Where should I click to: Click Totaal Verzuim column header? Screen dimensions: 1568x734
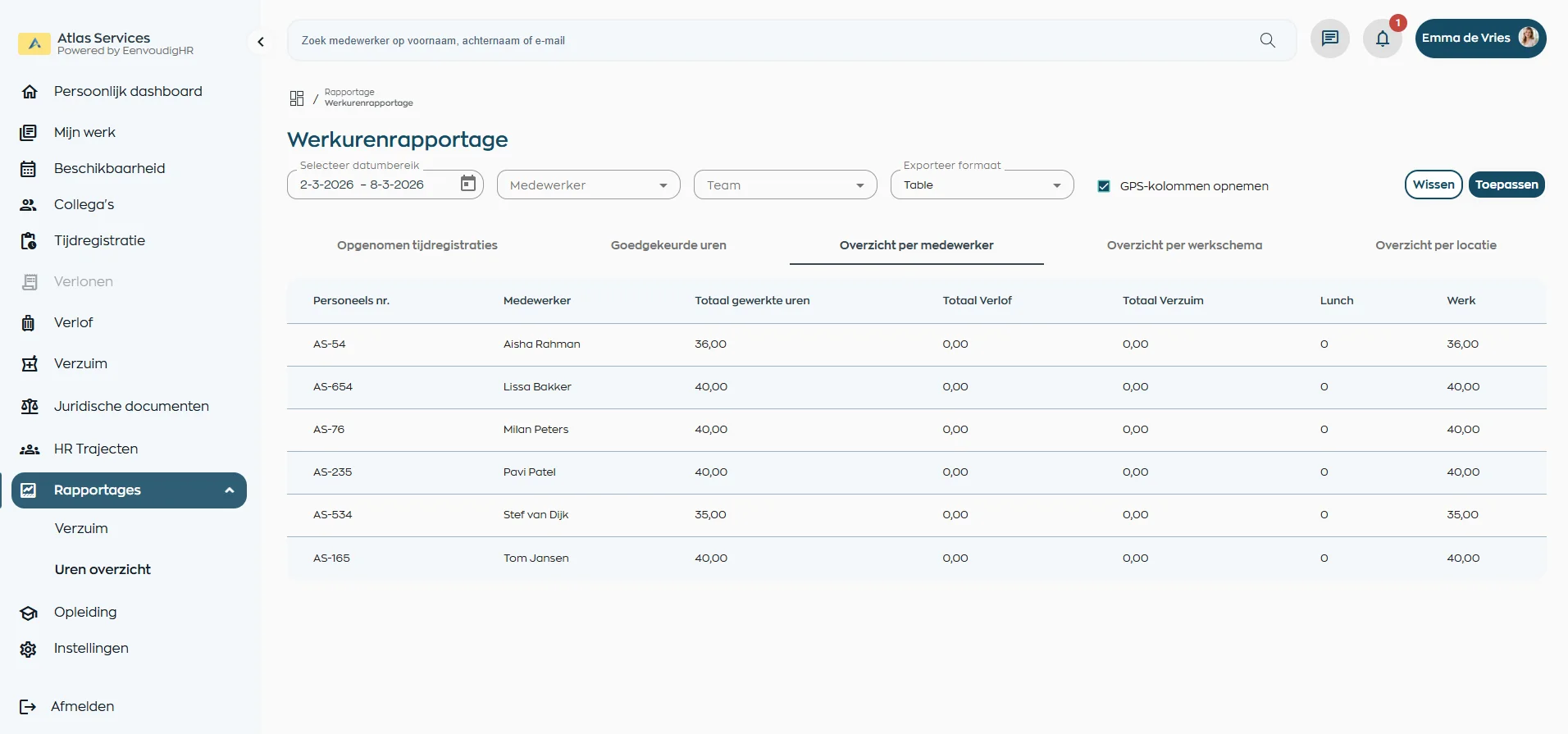pyautogui.click(x=1163, y=301)
